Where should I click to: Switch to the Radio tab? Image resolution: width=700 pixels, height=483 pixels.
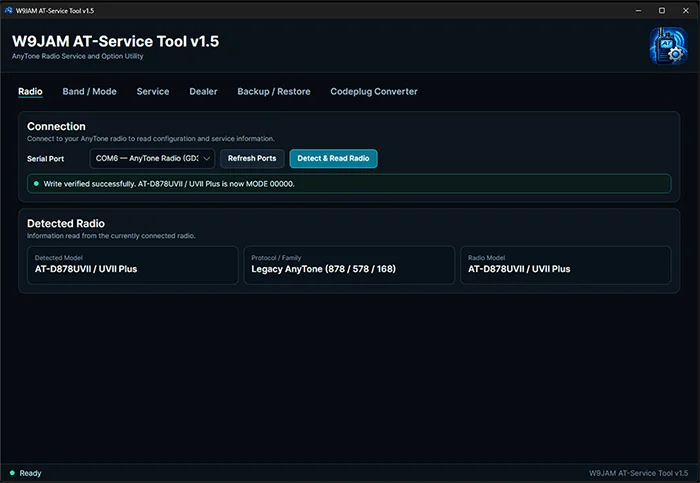[x=30, y=92]
